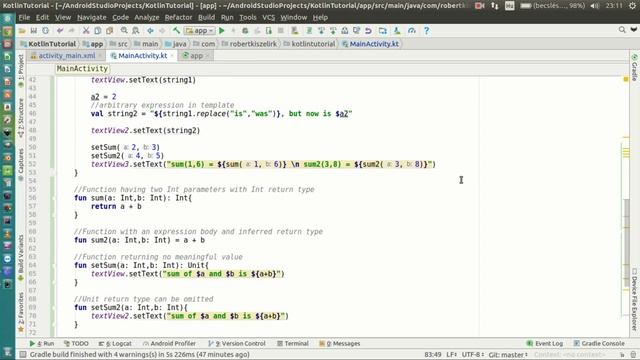Image resolution: width=640 pixels, height=360 pixels.
Task: Open the LF line separator selector
Action: click(451, 354)
